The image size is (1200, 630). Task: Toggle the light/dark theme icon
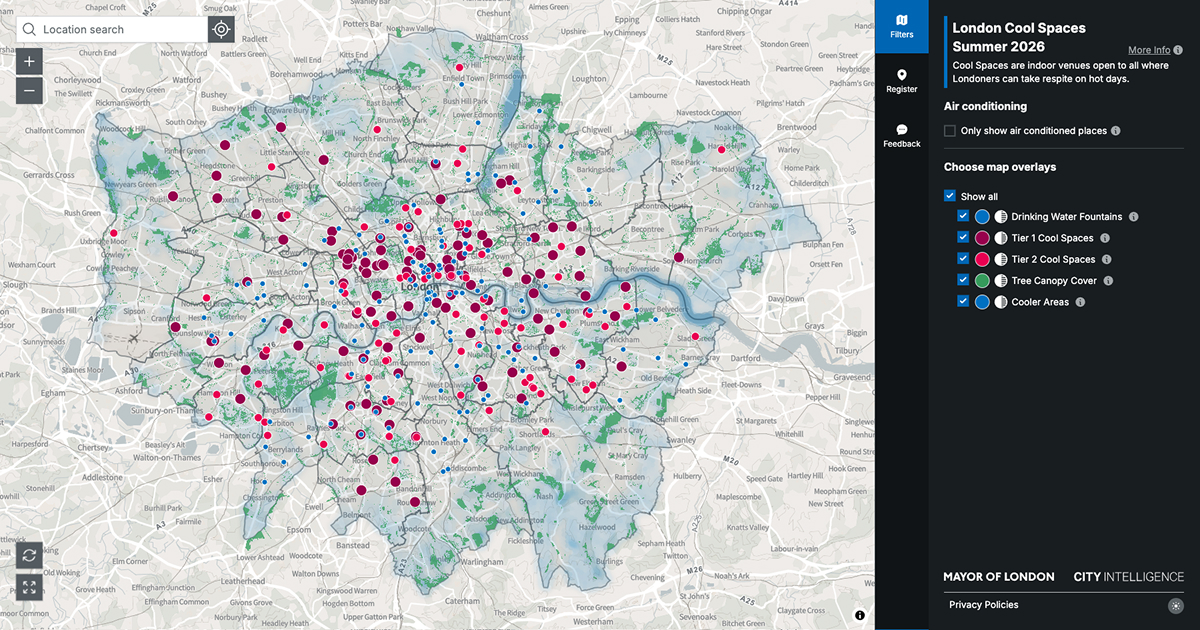(1175, 605)
